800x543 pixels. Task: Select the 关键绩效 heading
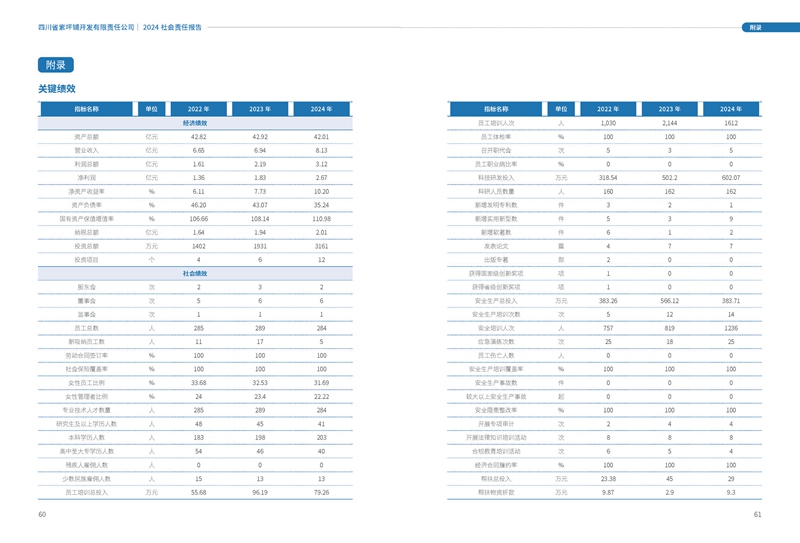tap(57, 89)
